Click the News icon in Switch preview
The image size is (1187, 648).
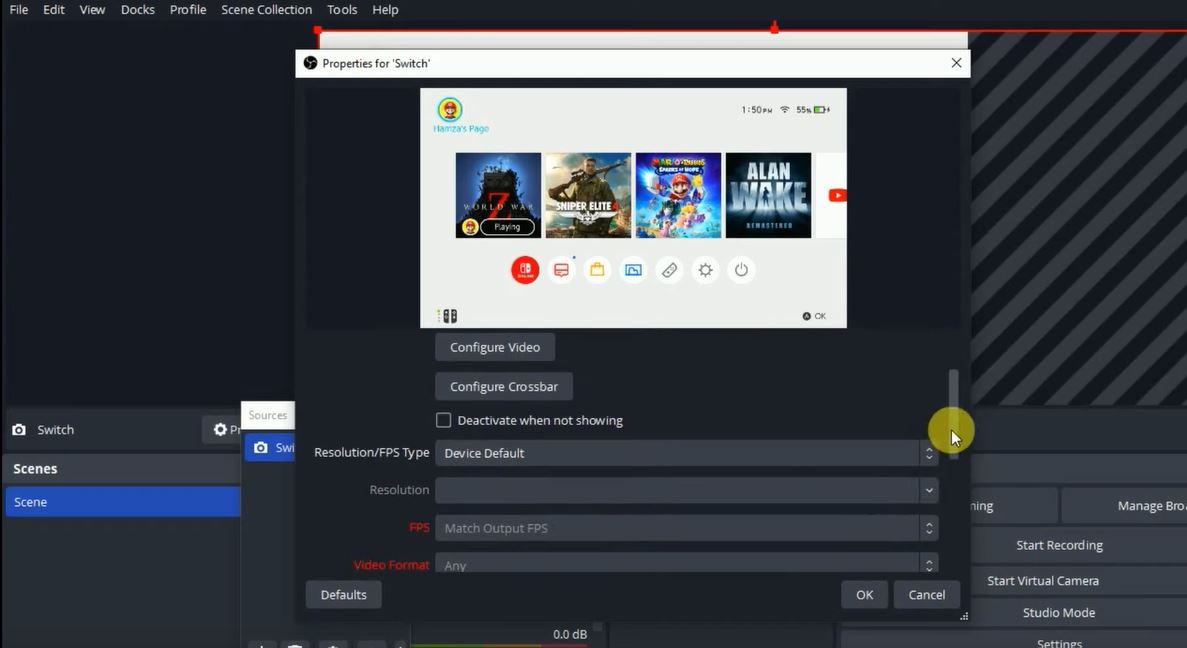tap(561, 270)
